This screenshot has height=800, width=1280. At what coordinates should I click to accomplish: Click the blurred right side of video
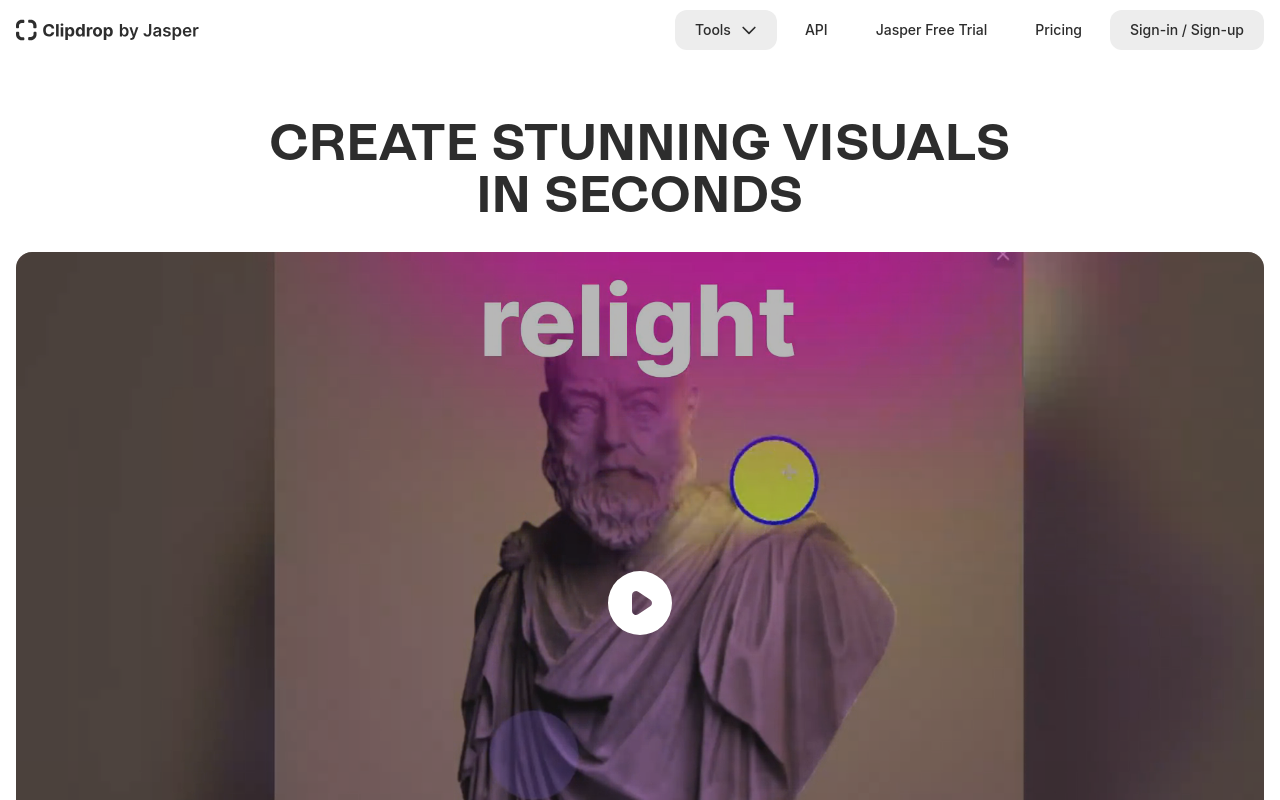coord(1144,526)
